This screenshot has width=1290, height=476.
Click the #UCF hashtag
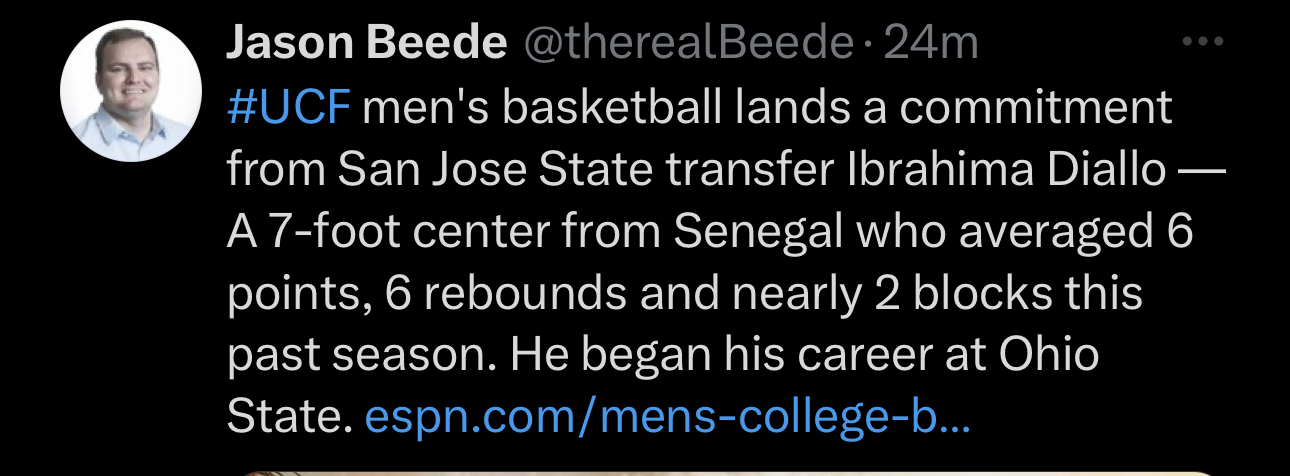tap(290, 108)
